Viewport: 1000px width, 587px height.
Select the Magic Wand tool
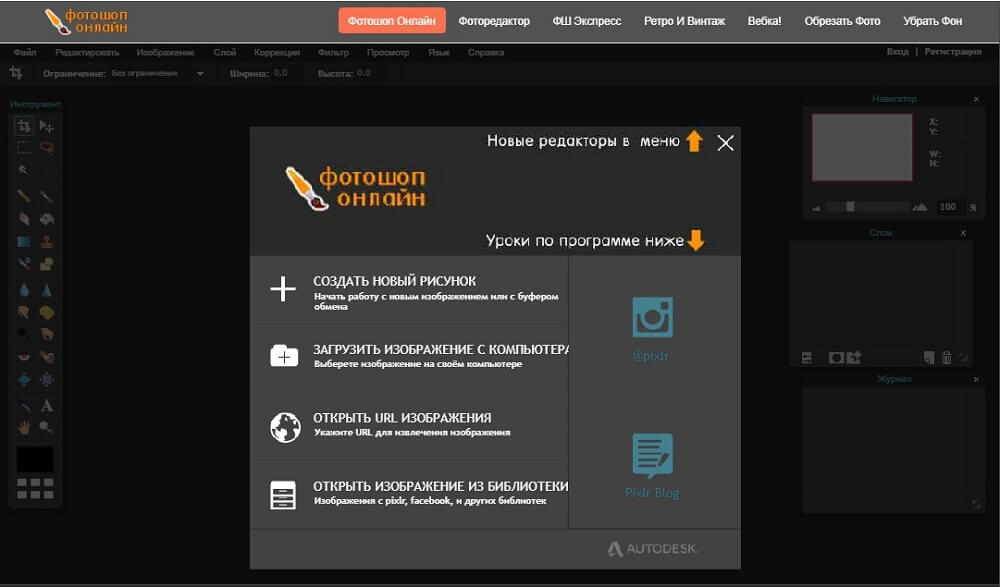24,170
